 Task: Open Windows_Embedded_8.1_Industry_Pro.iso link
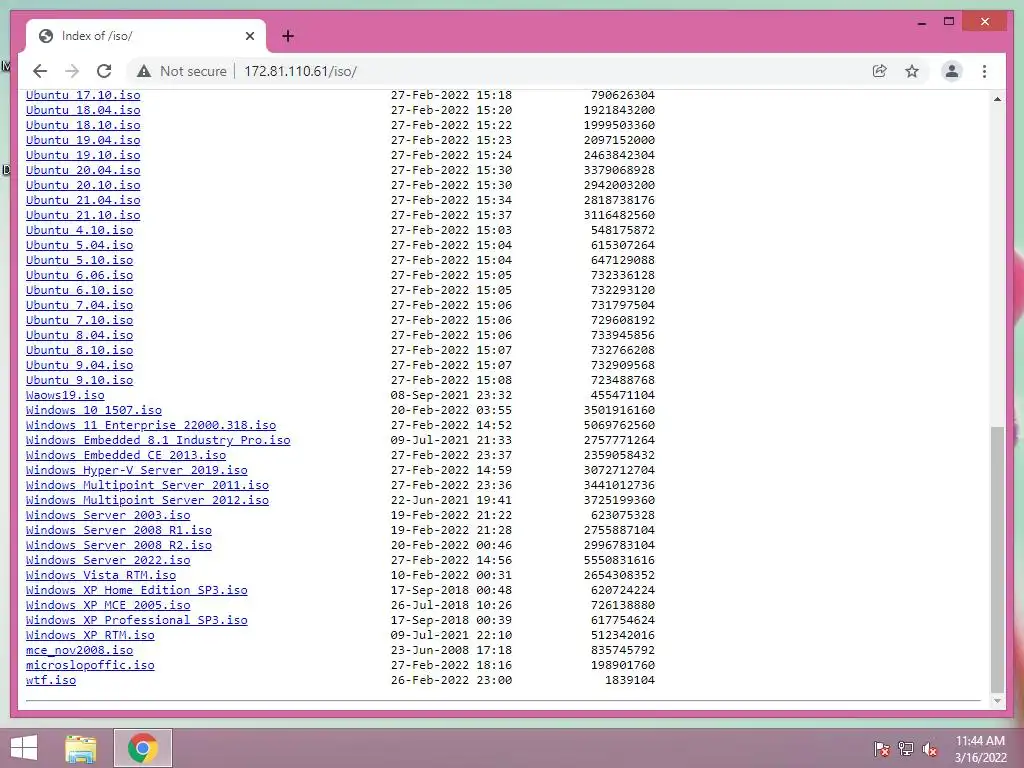click(x=158, y=440)
